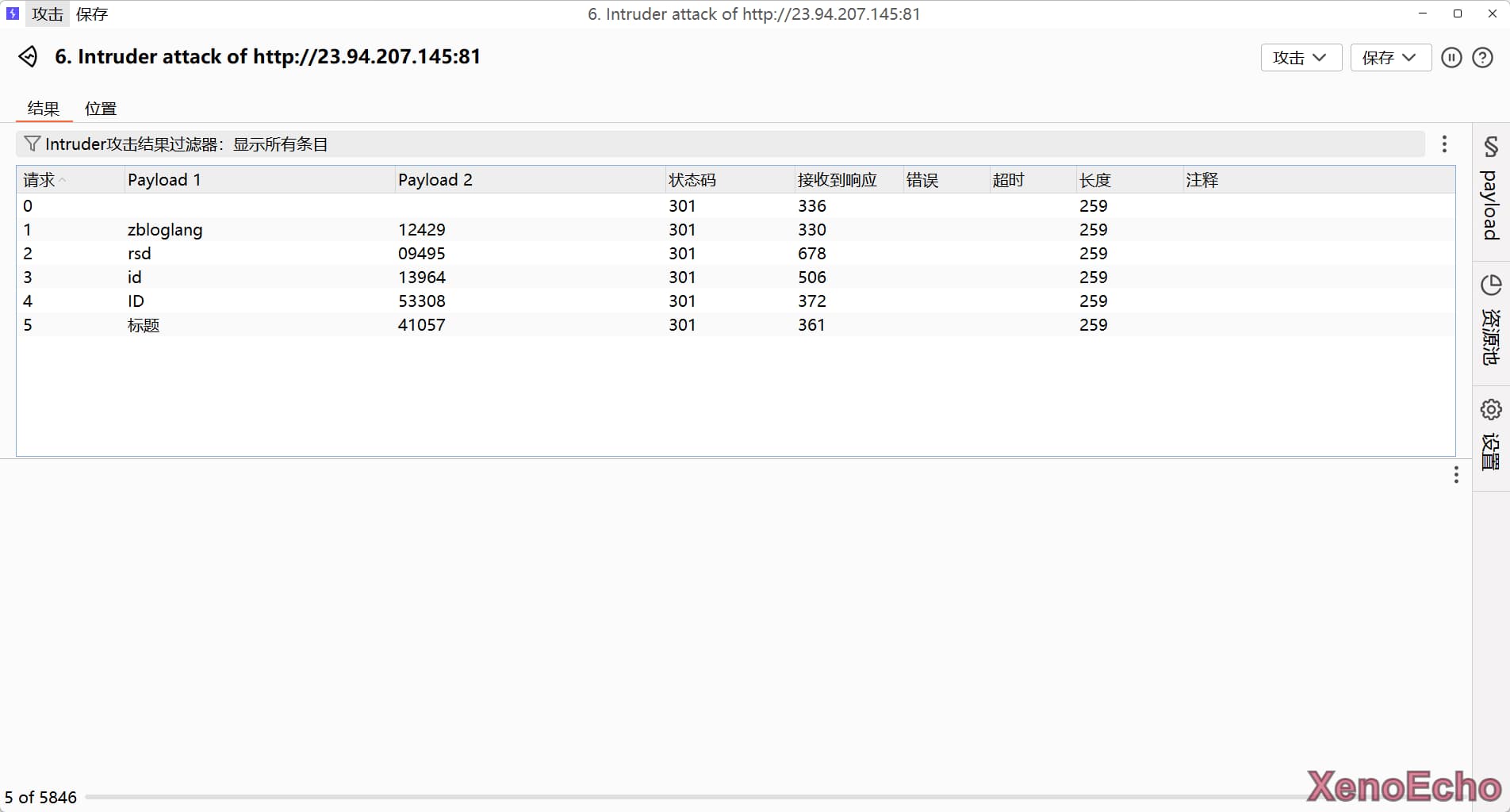Pause the running attack

1451,58
